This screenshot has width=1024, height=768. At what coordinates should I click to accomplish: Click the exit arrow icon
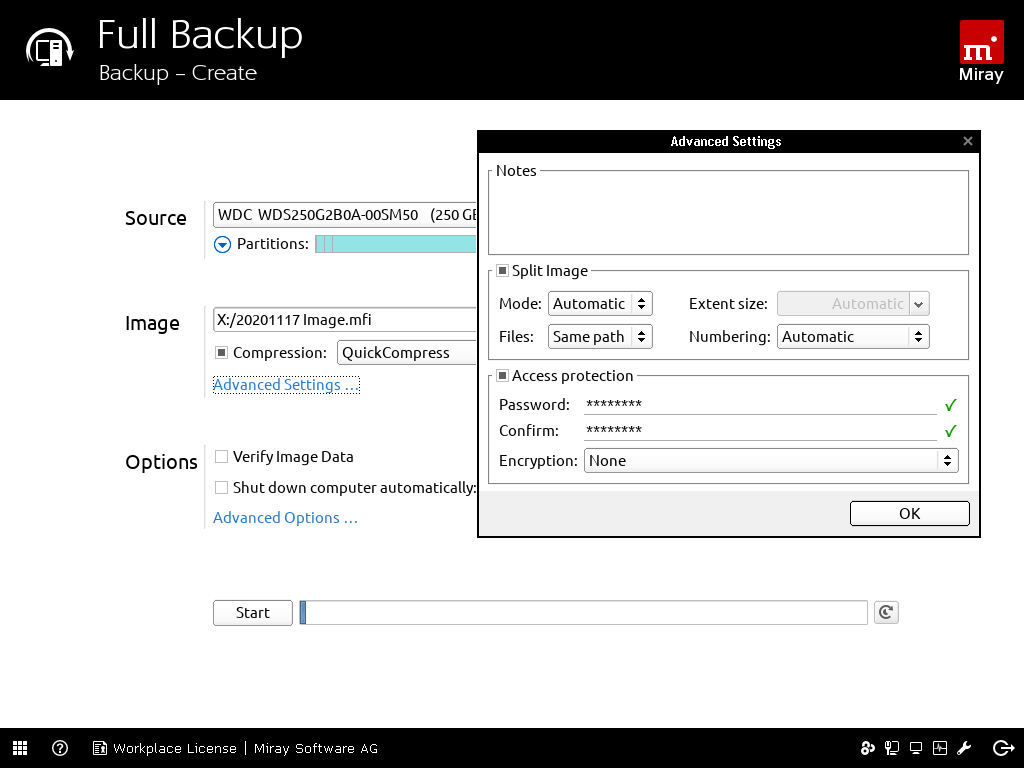(x=1003, y=748)
